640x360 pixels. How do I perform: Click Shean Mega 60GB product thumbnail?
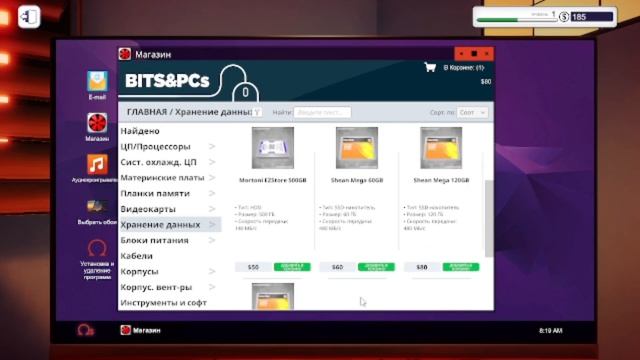pos(357,148)
